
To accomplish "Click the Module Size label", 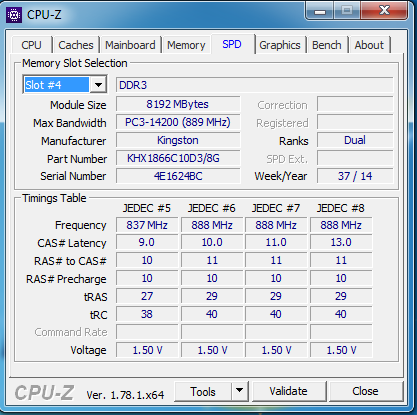I will point(78,105).
